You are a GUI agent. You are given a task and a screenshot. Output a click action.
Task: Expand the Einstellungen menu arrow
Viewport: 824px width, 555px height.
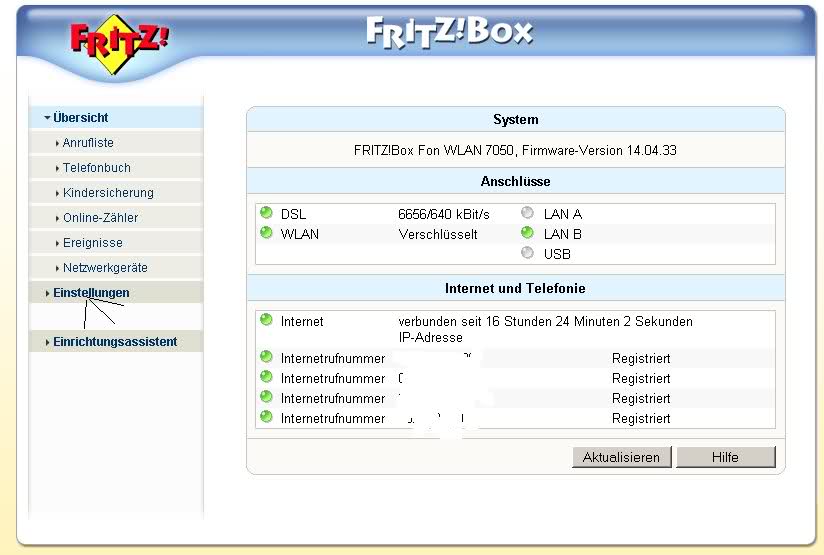click(47, 293)
